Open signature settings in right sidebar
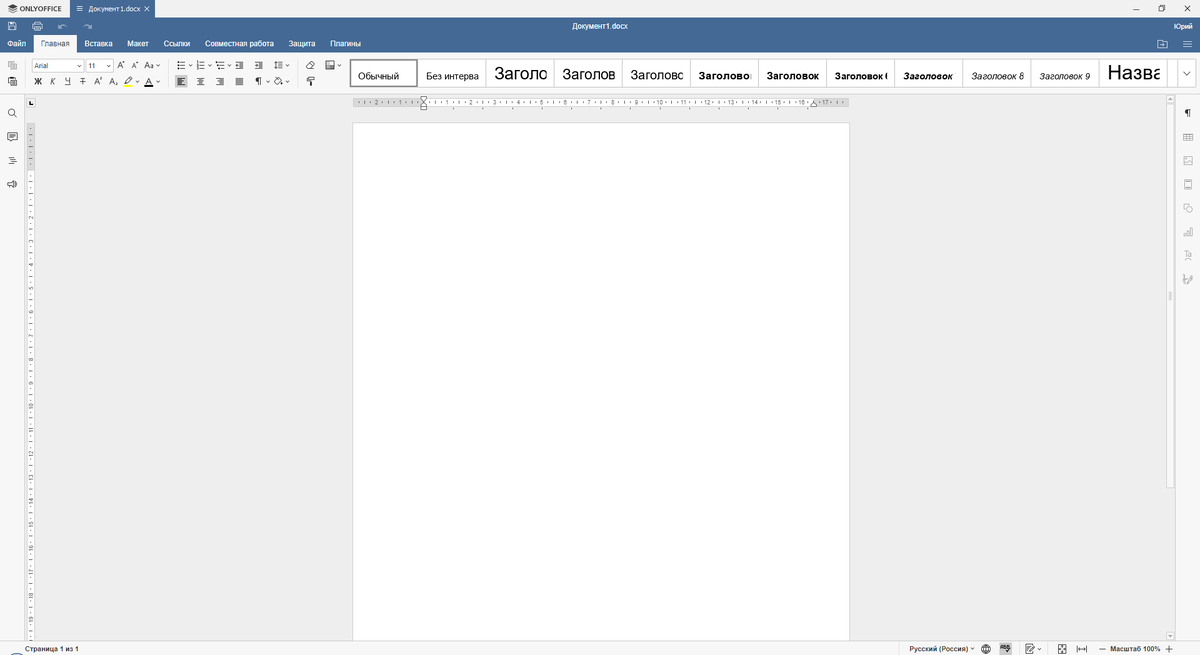 click(1187, 279)
